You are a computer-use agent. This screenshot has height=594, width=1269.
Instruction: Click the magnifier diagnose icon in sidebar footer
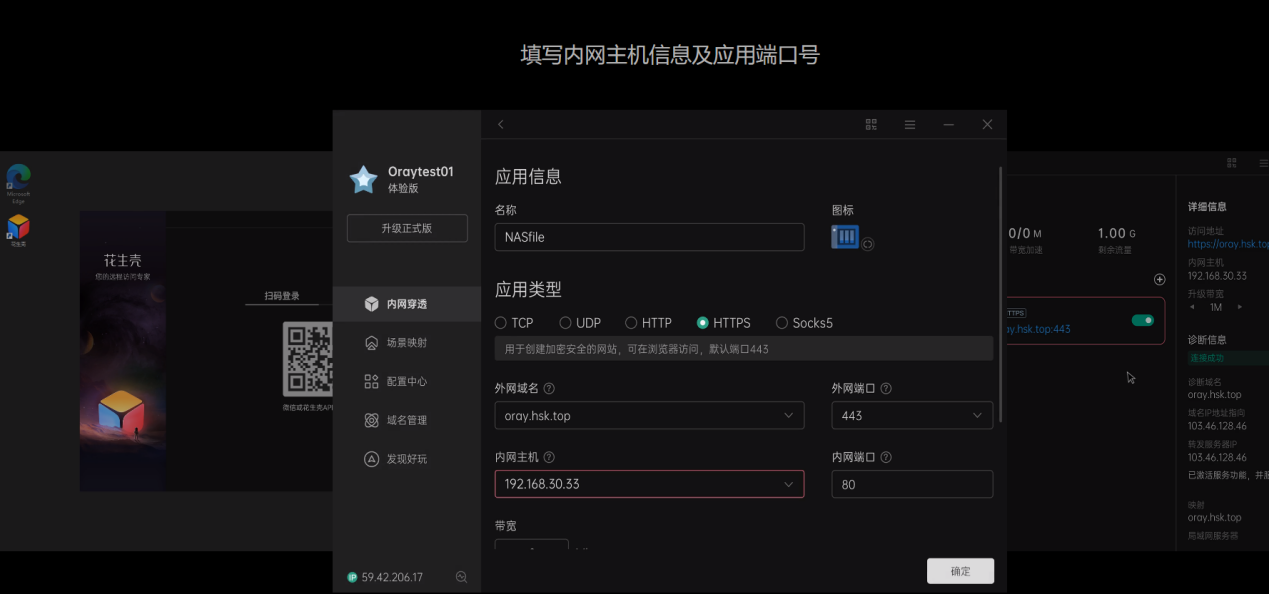tap(461, 577)
